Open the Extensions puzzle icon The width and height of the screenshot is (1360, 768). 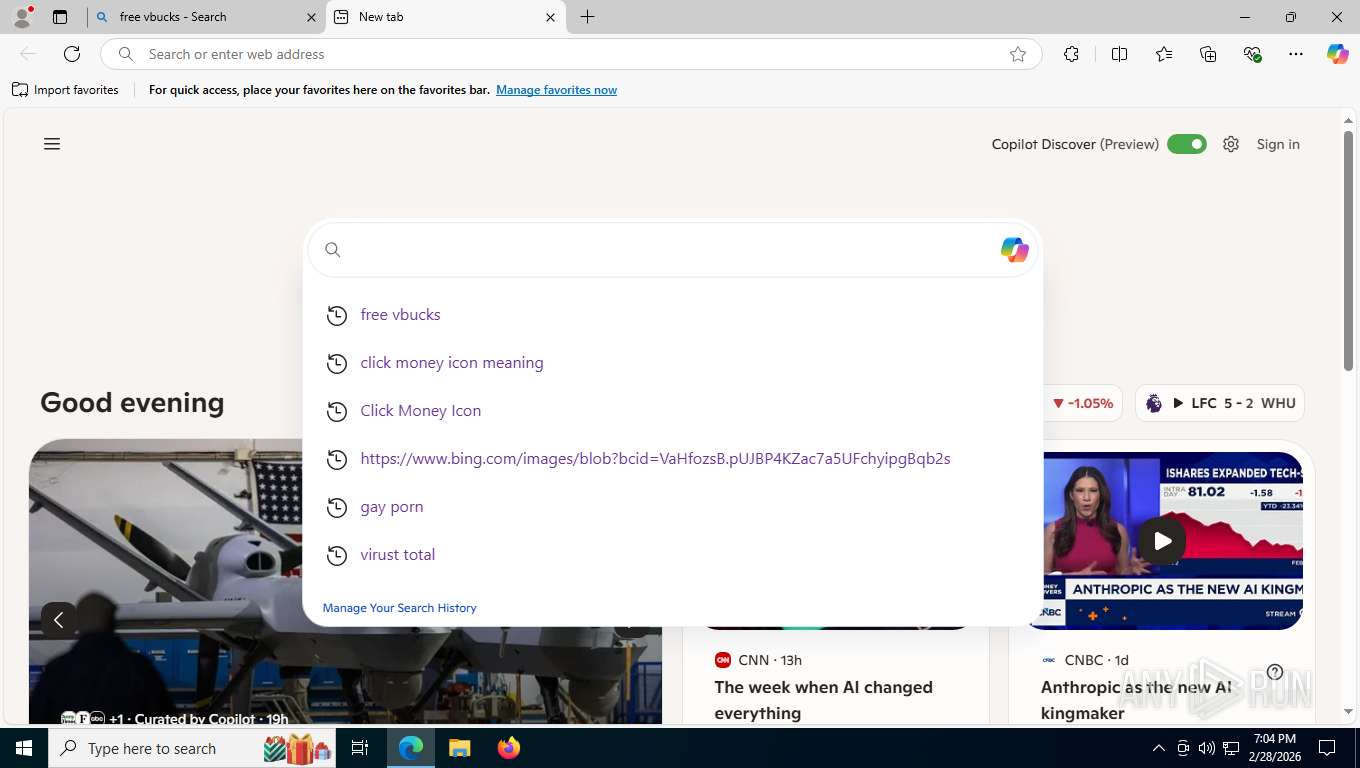pos(1072,54)
